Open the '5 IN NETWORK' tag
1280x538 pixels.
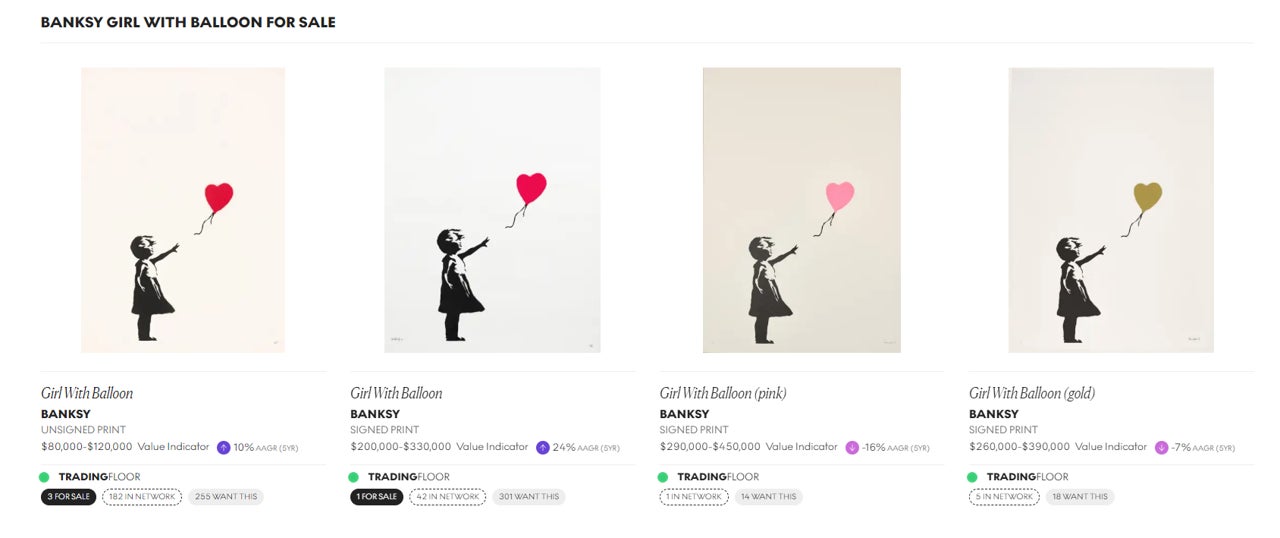(x=1004, y=497)
